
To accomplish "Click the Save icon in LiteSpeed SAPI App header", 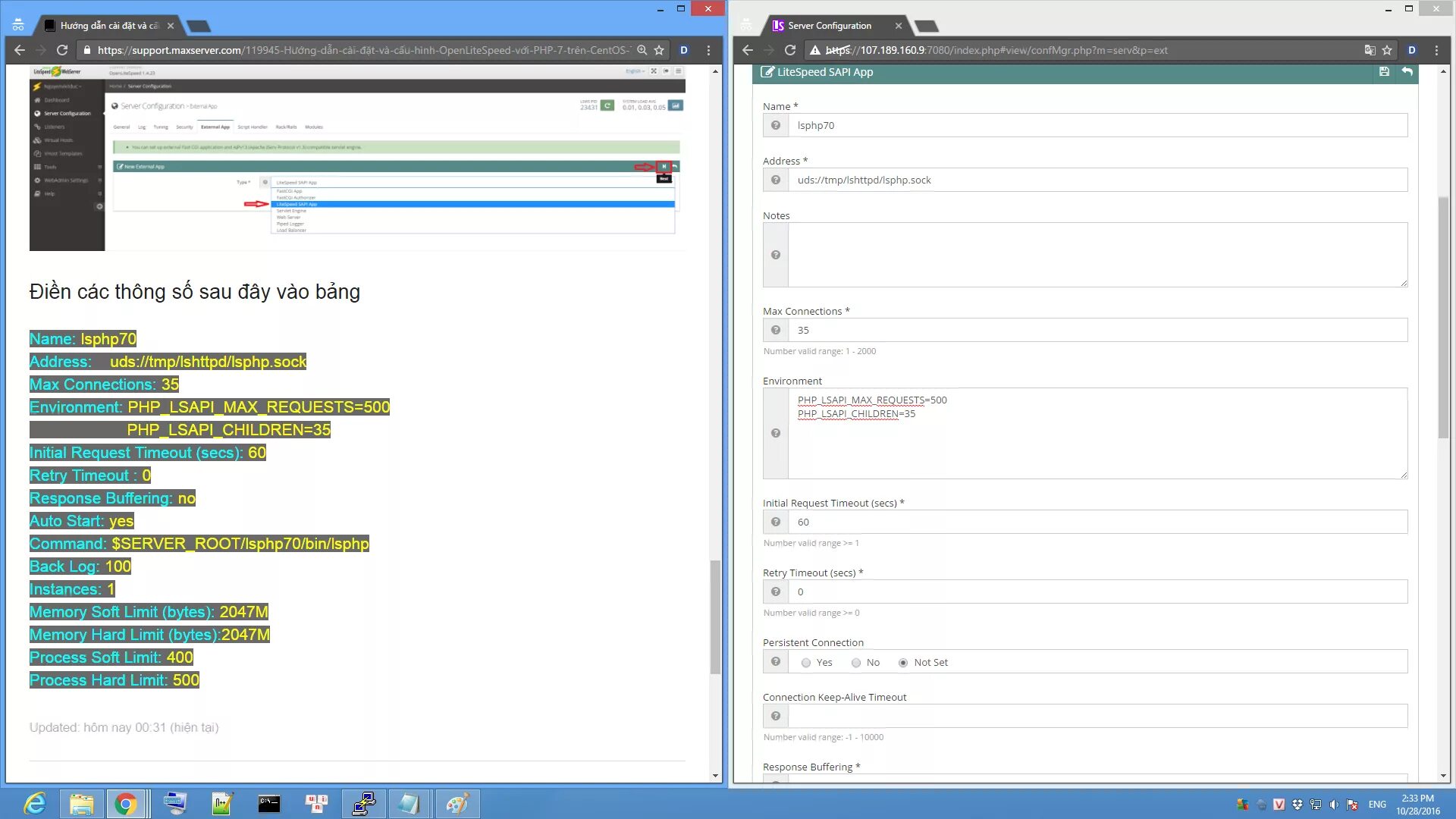I will point(1384,71).
